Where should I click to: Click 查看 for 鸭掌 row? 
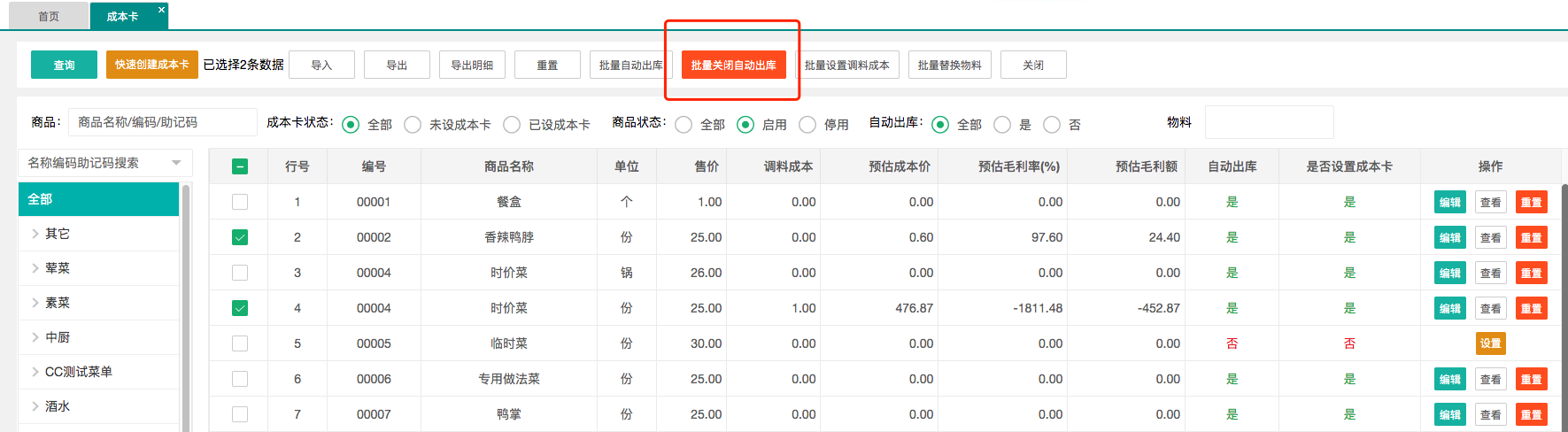1491,414
